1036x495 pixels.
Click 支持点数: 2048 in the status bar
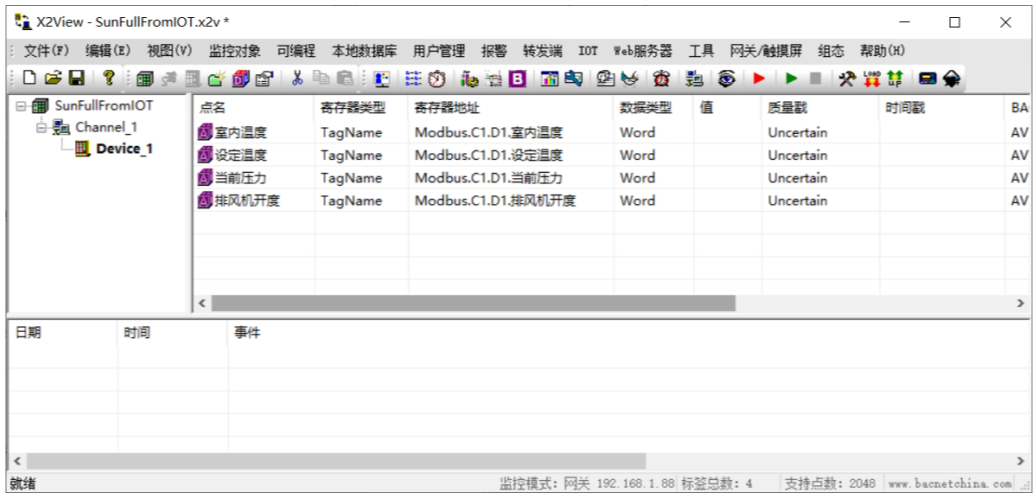pyautogui.click(x=831, y=483)
